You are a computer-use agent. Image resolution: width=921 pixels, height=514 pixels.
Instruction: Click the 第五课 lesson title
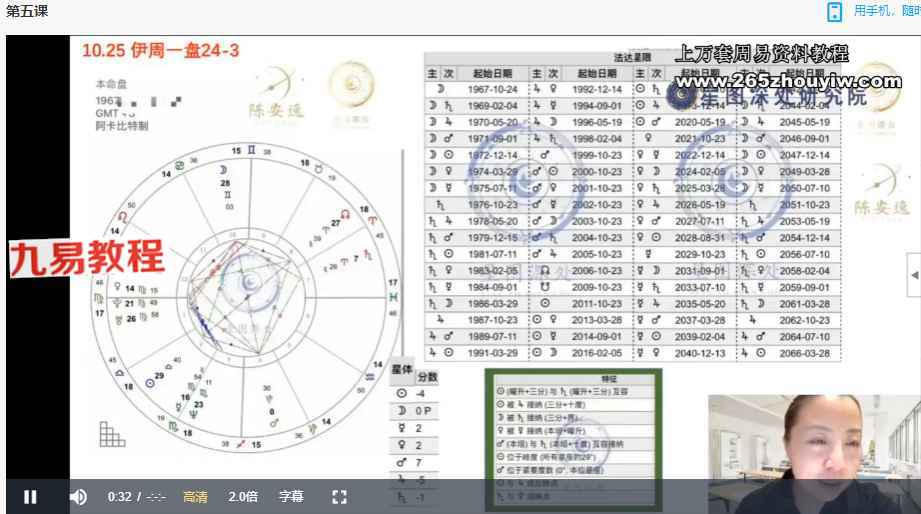(x=27, y=11)
